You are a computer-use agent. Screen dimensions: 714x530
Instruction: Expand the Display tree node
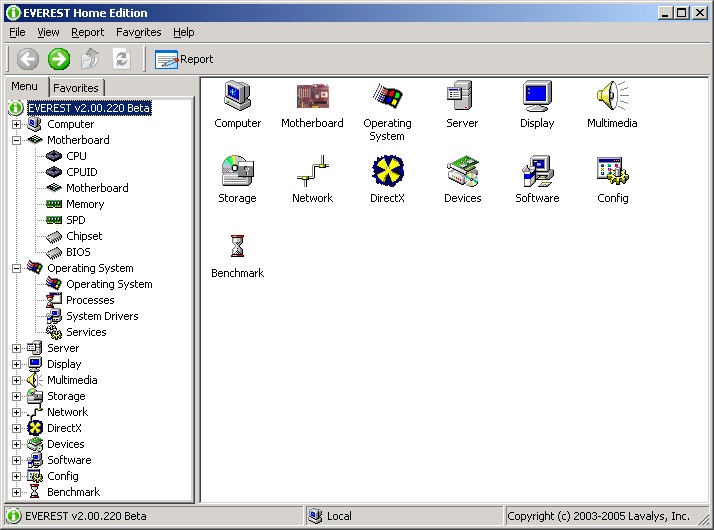16,364
